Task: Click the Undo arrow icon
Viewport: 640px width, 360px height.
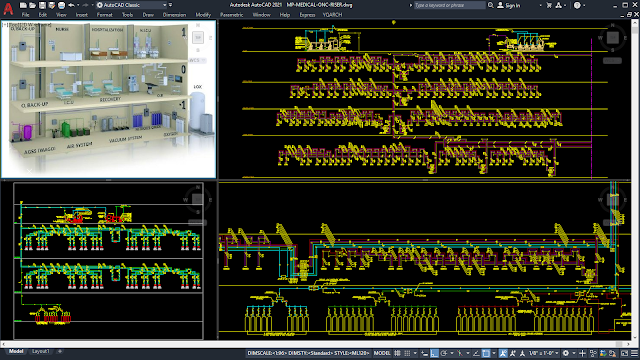Action: pos(71,5)
